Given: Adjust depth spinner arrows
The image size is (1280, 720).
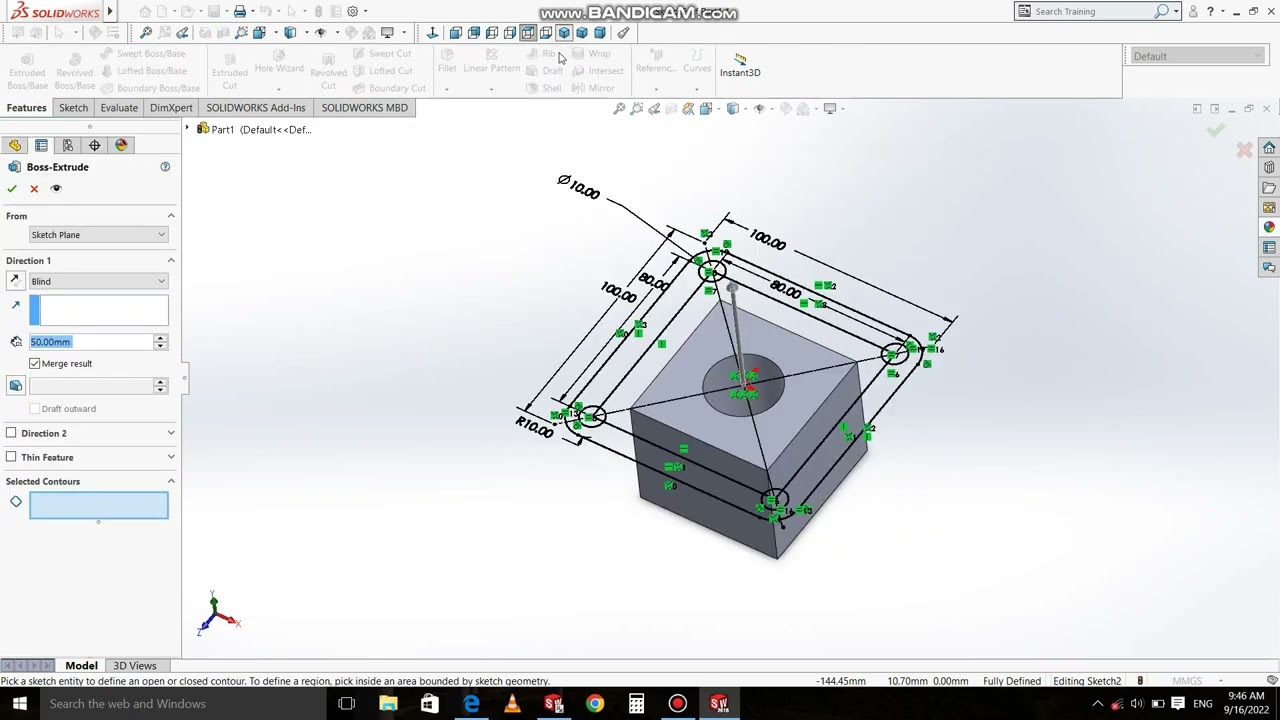Looking at the screenshot, I should 160,342.
